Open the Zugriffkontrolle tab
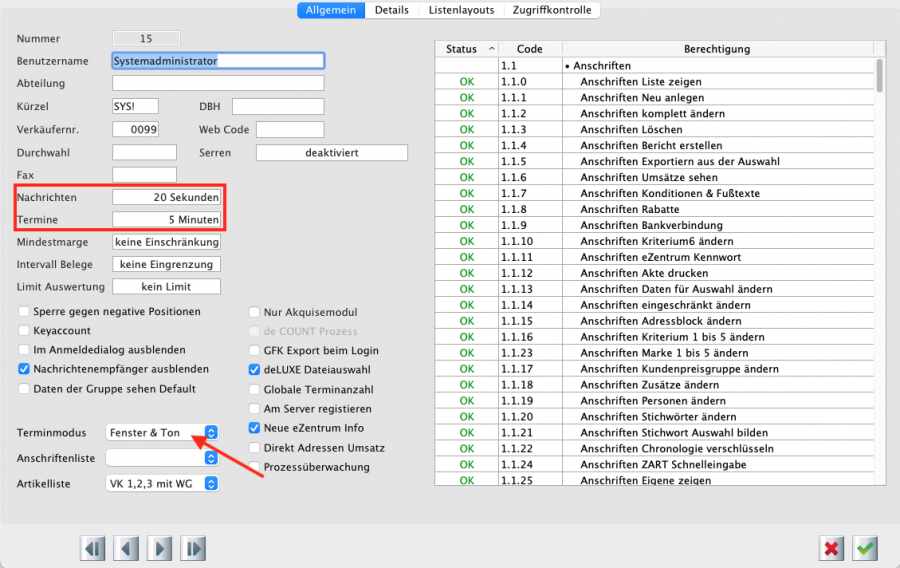The image size is (900, 568). click(x=552, y=10)
